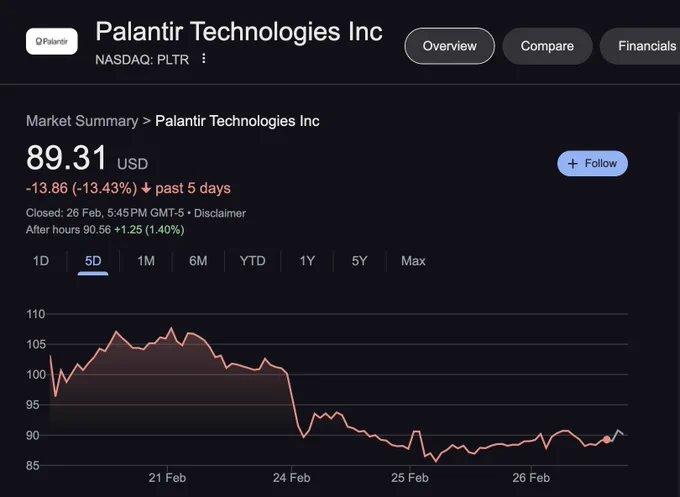Select the 1D time range

pyautogui.click(x=41, y=261)
